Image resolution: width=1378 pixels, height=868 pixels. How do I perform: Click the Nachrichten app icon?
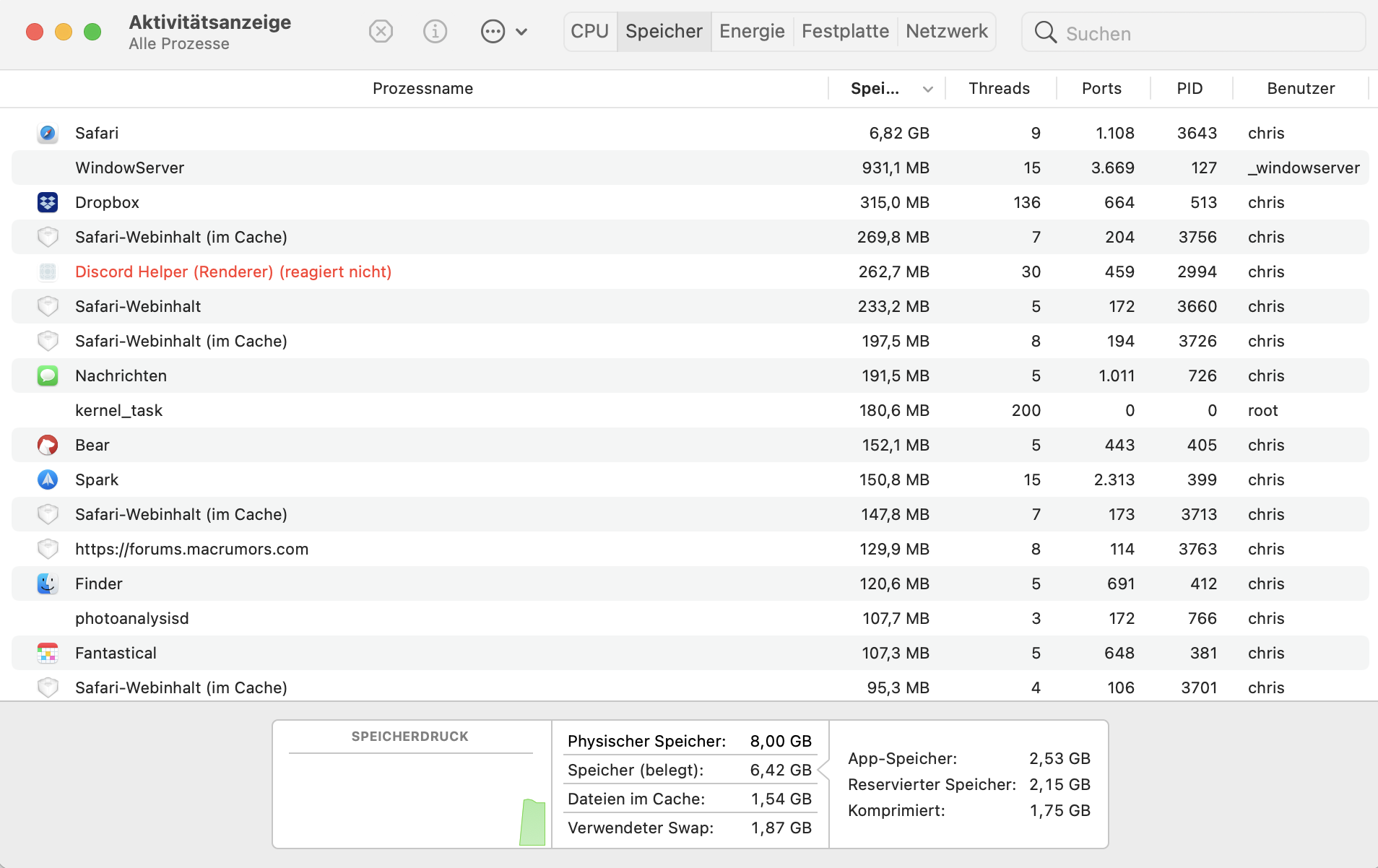pos(48,376)
